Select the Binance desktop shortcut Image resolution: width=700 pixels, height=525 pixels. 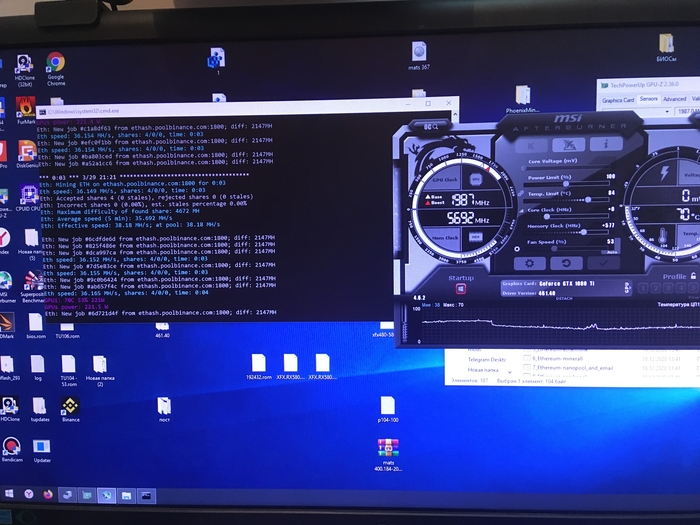click(x=70, y=405)
